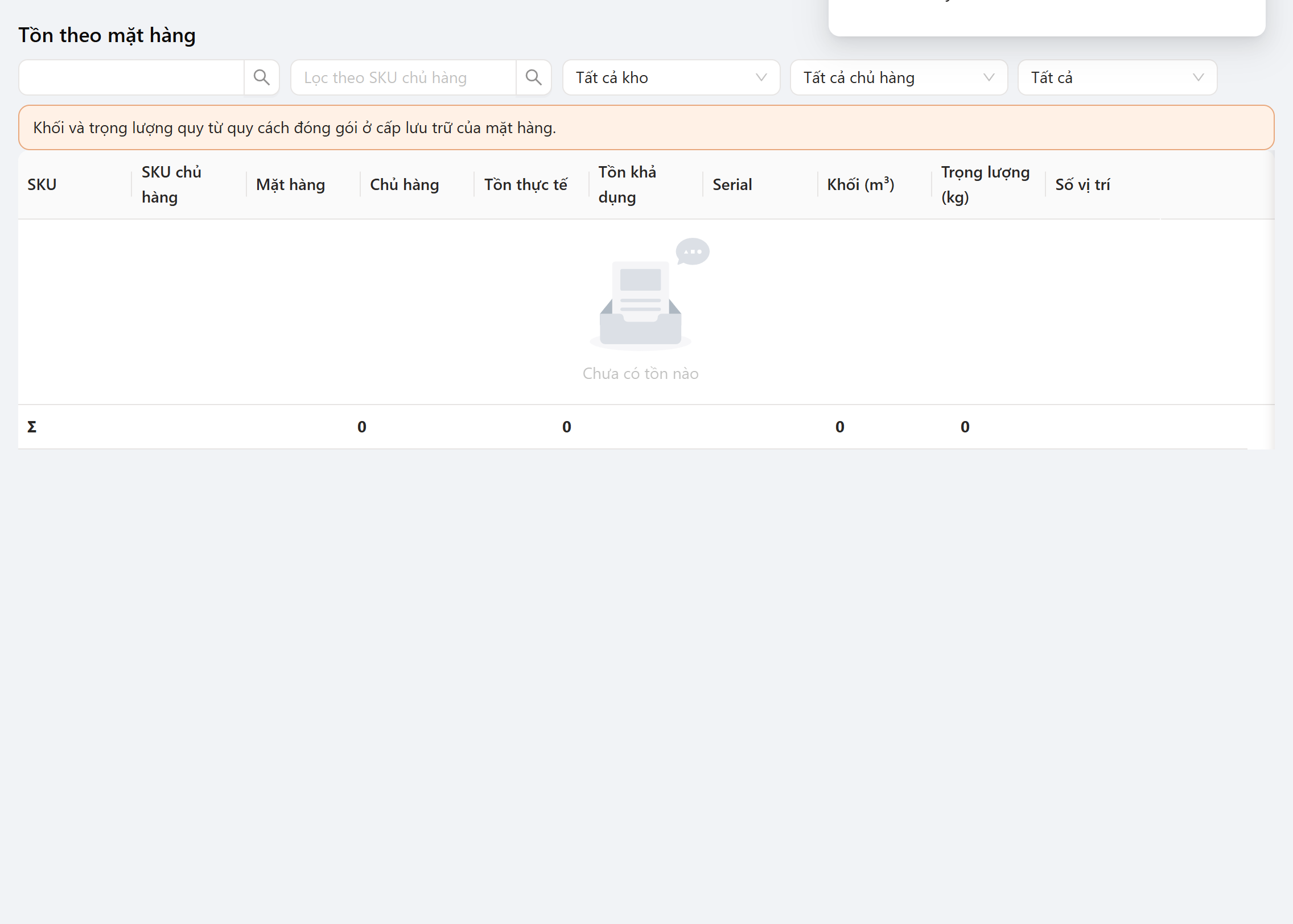Click the 'Chủ hàng' column header
This screenshot has width=1293, height=924.
417,185
